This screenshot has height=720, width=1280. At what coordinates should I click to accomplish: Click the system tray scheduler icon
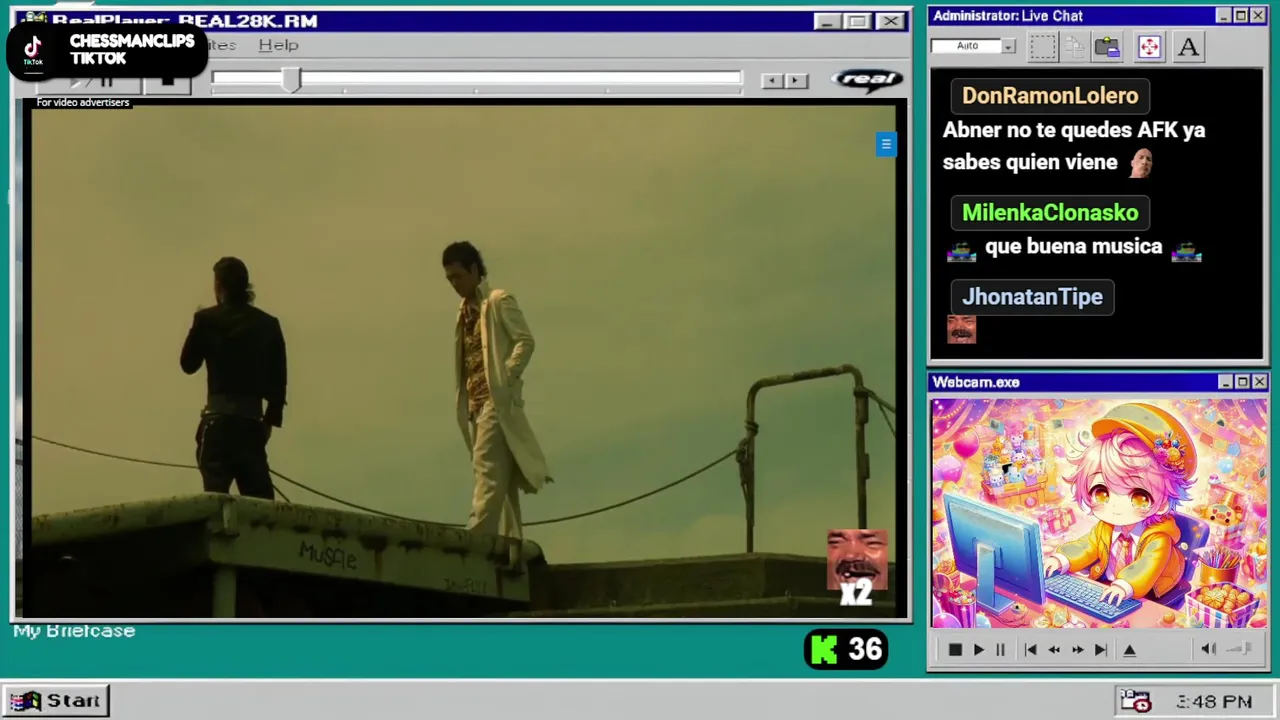[1135, 701]
